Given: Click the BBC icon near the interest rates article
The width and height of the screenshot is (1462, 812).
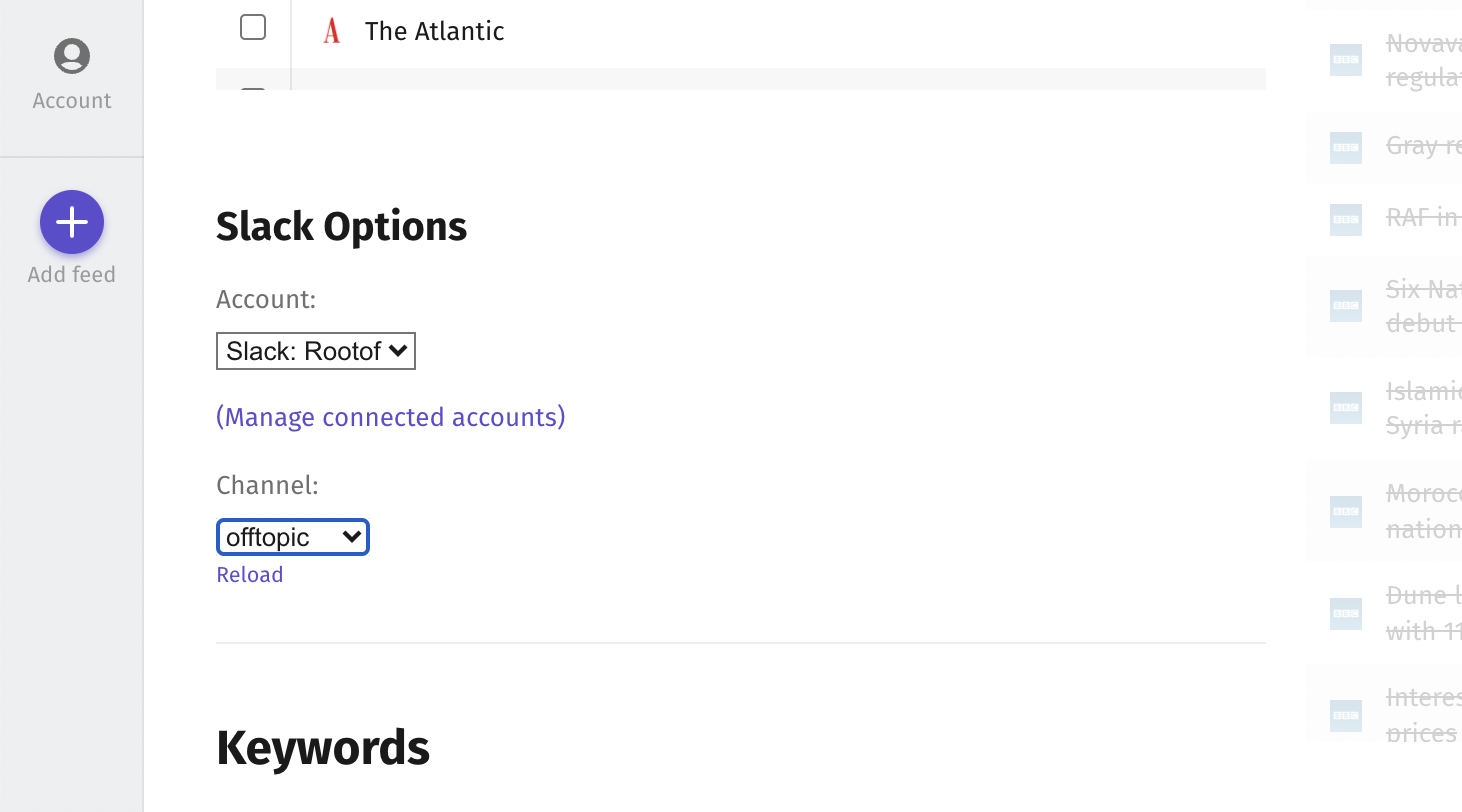Looking at the screenshot, I should [x=1345, y=715].
